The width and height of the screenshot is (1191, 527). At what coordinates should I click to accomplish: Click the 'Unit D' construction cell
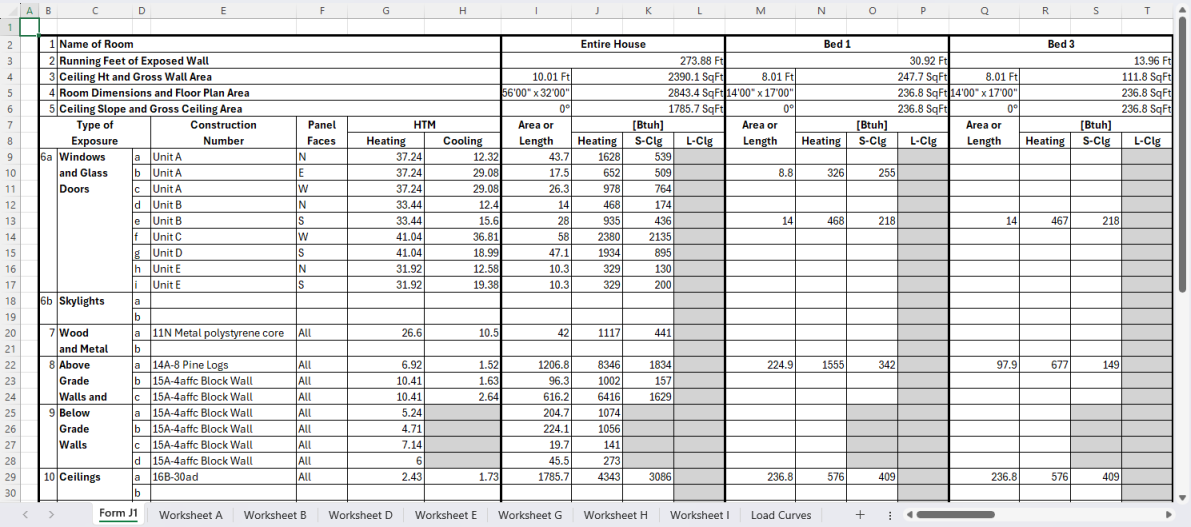coord(223,252)
